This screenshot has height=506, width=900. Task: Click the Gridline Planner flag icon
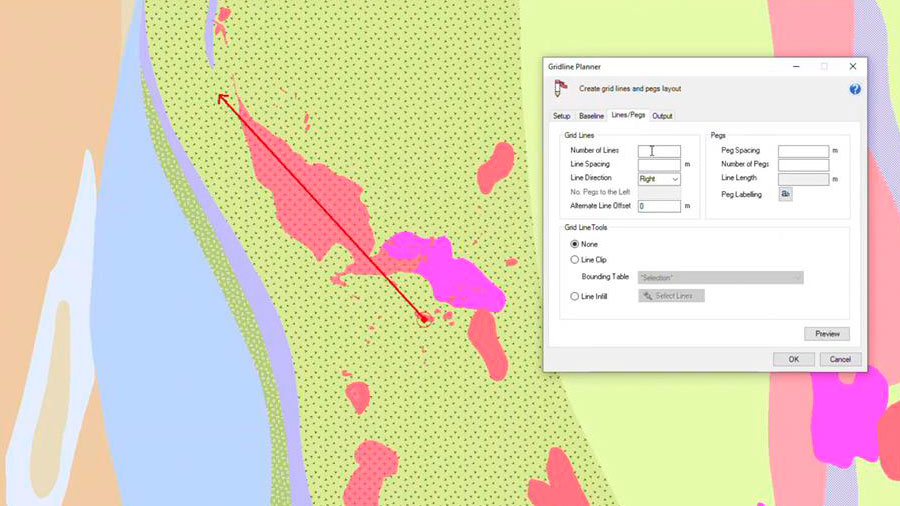point(559,89)
